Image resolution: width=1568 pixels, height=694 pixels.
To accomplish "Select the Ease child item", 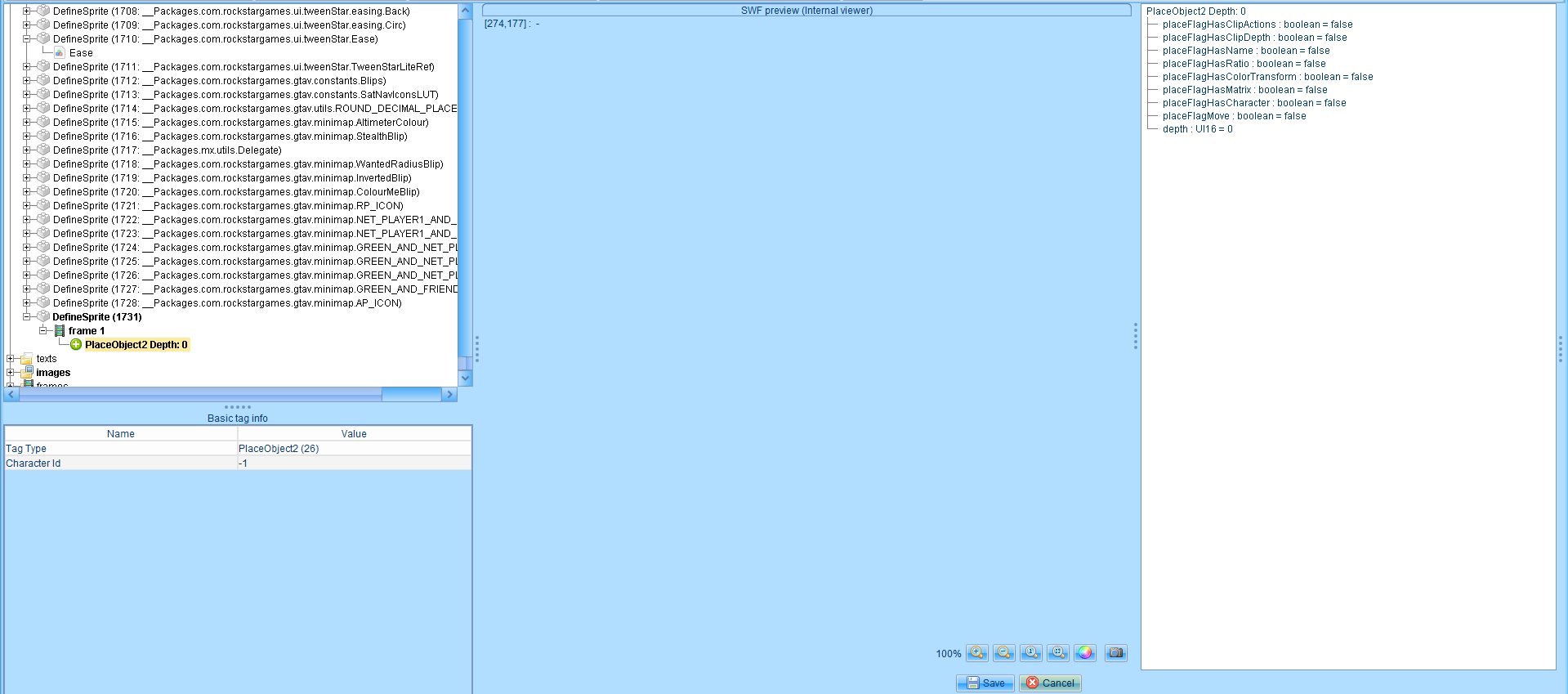I will pyautogui.click(x=81, y=53).
